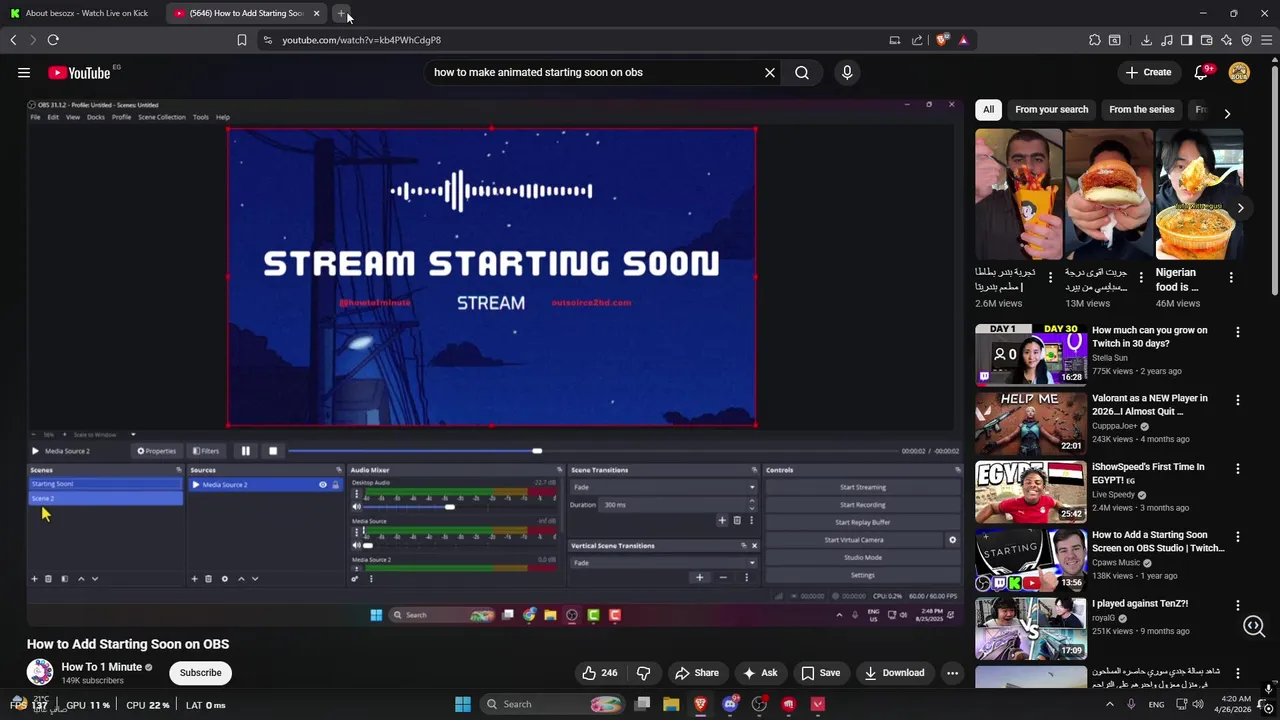This screenshot has height=720, width=1280.
Task: Click the Ask button under the video
Action: point(760,673)
